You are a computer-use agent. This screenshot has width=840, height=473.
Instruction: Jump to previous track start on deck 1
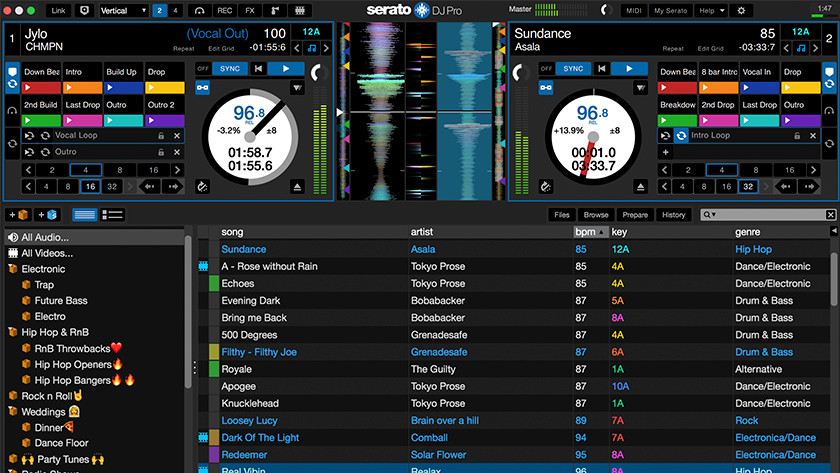[x=258, y=69]
